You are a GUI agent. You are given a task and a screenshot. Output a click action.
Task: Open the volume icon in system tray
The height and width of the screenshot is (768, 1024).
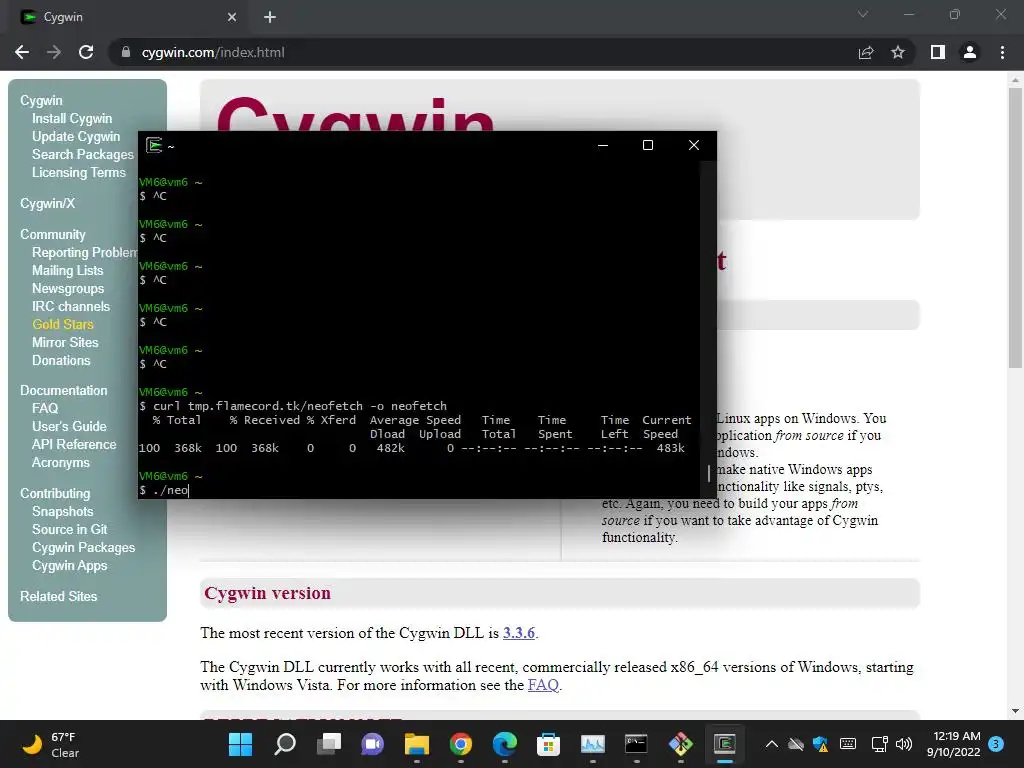point(904,744)
